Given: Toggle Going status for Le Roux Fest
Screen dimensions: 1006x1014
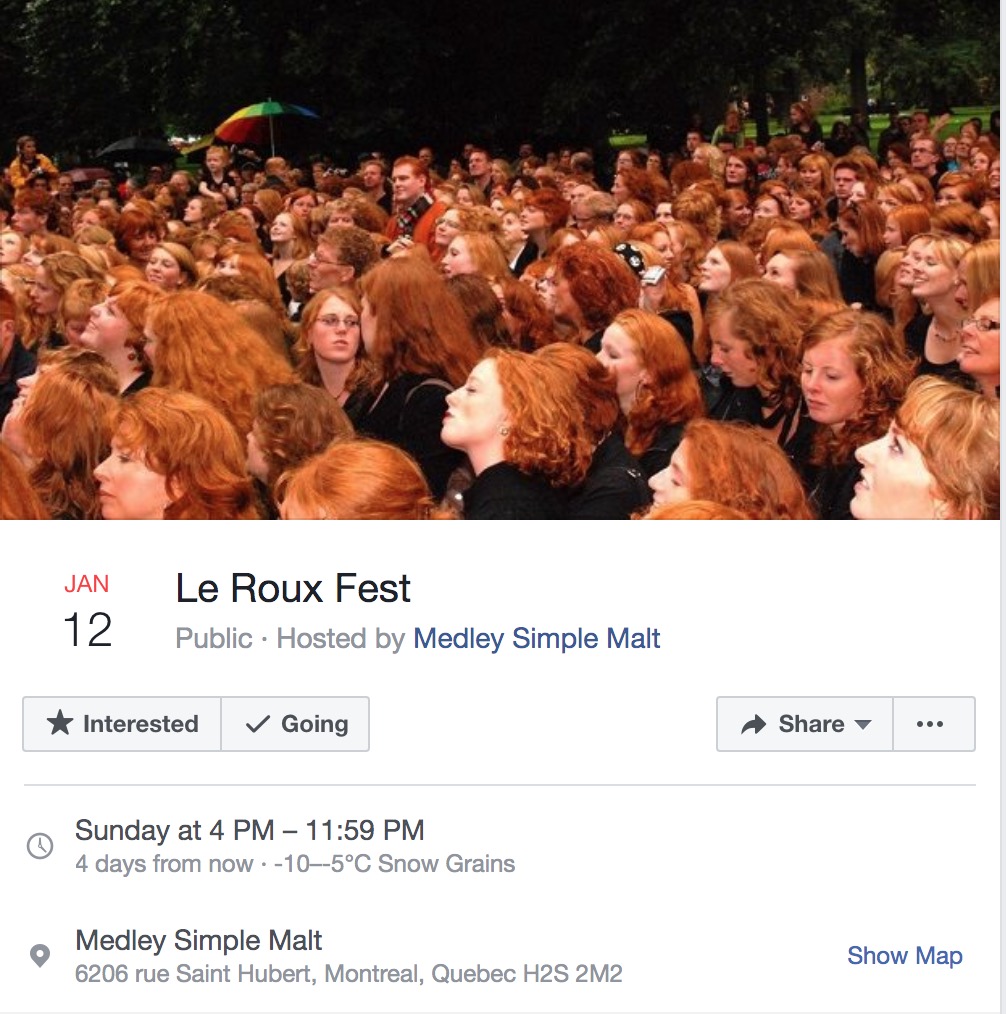Looking at the screenshot, I should [x=295, y=724].
